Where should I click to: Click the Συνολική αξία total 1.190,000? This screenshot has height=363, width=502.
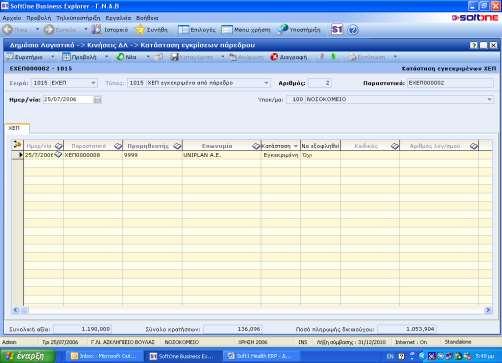(82, 329)
